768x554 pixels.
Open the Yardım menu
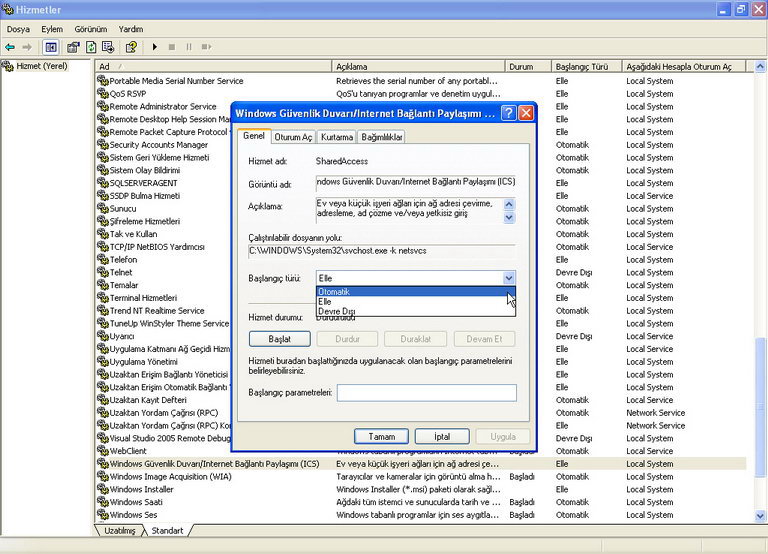tap(131, 29)
